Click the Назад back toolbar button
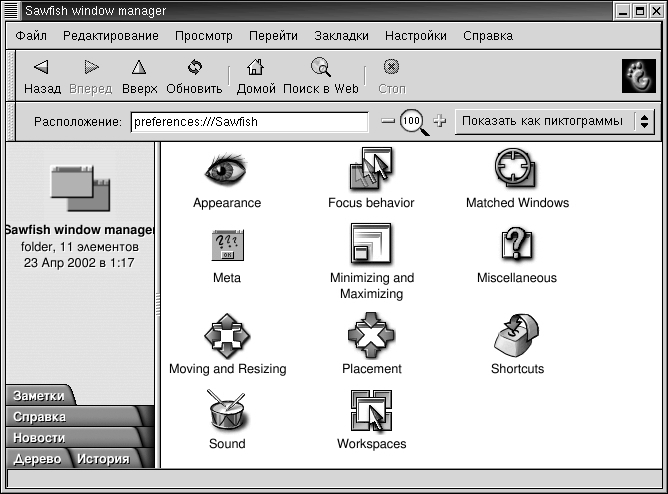The width and height of the screenshot is (668, 494). point(42,76)
